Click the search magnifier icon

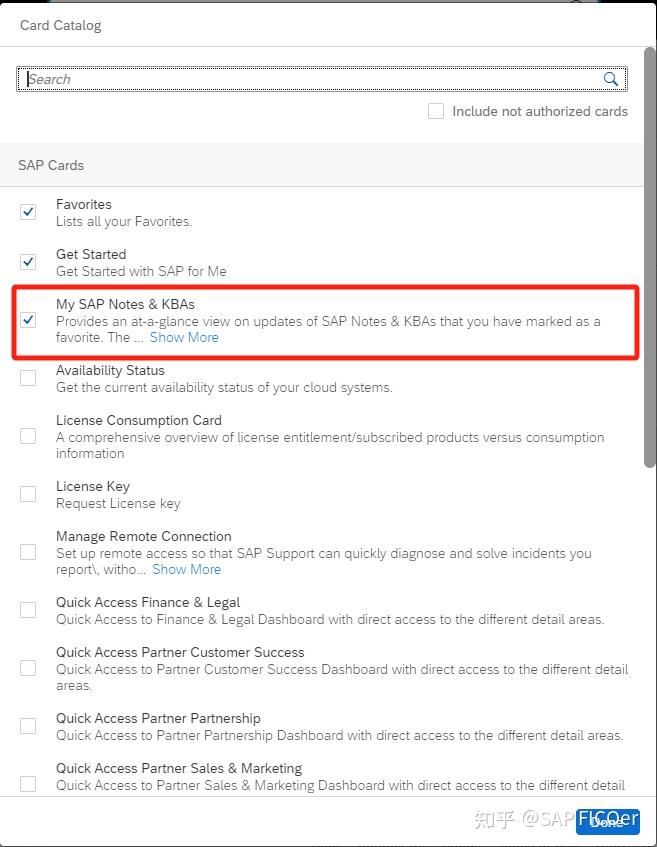[611, 78]
